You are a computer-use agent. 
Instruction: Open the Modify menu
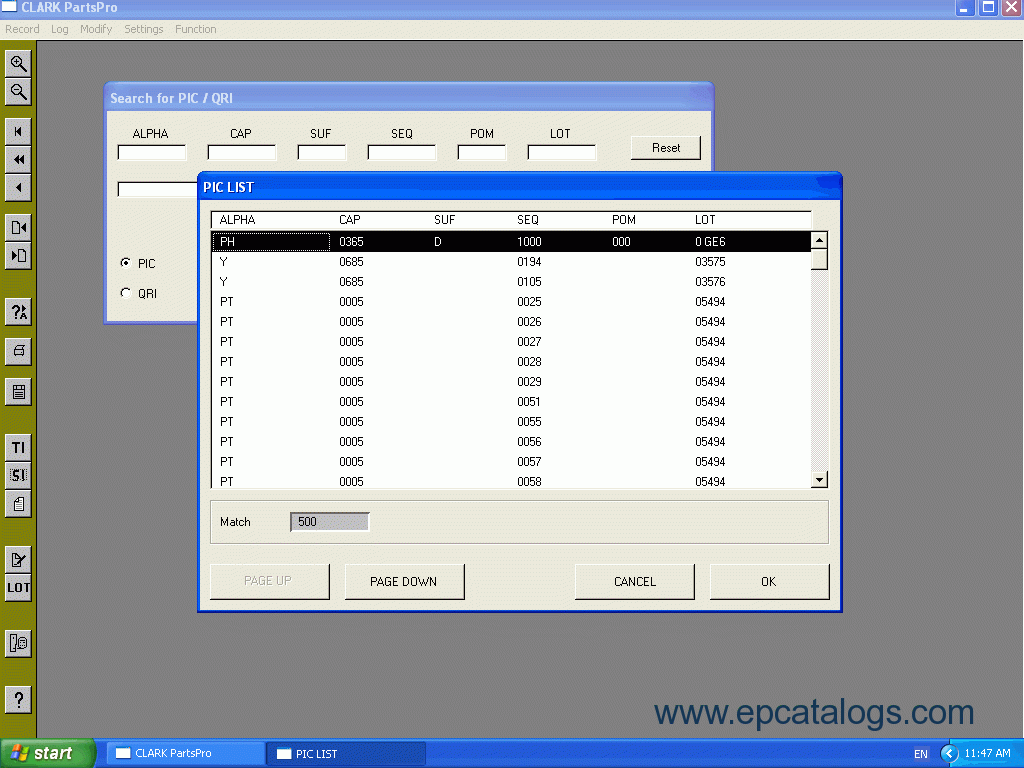coord(96,29)
